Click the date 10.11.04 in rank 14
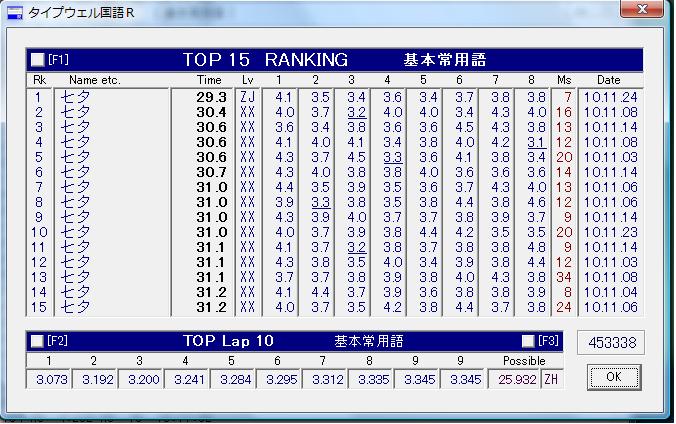 pos(610,292)
